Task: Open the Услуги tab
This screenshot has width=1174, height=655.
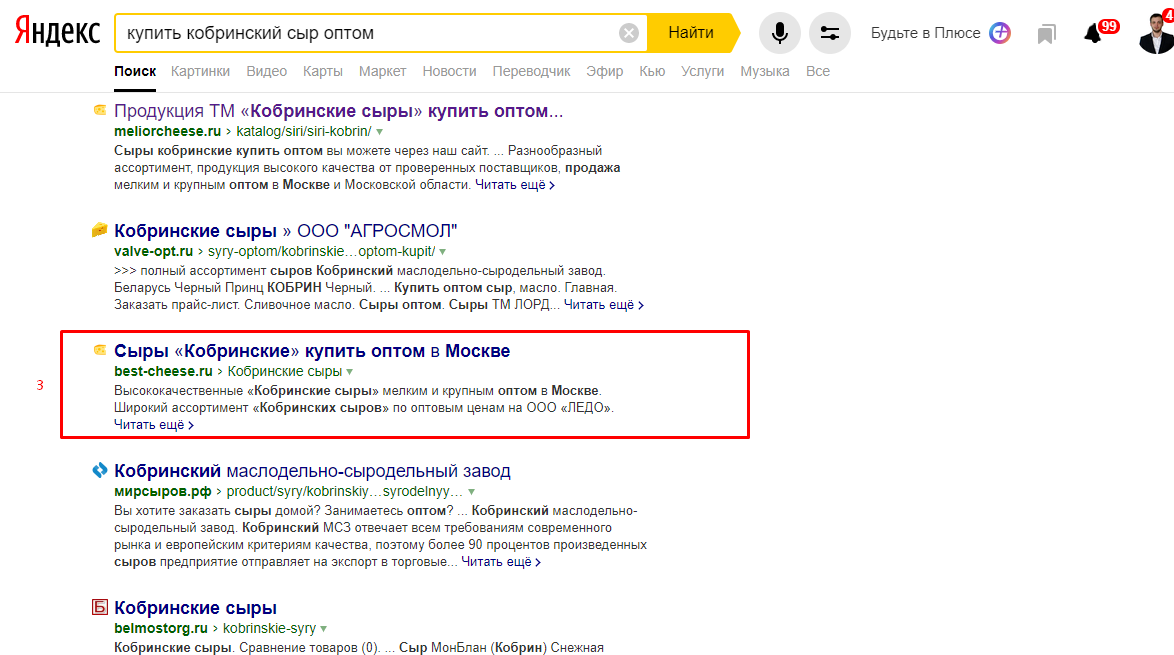Action: coord(702,71)
